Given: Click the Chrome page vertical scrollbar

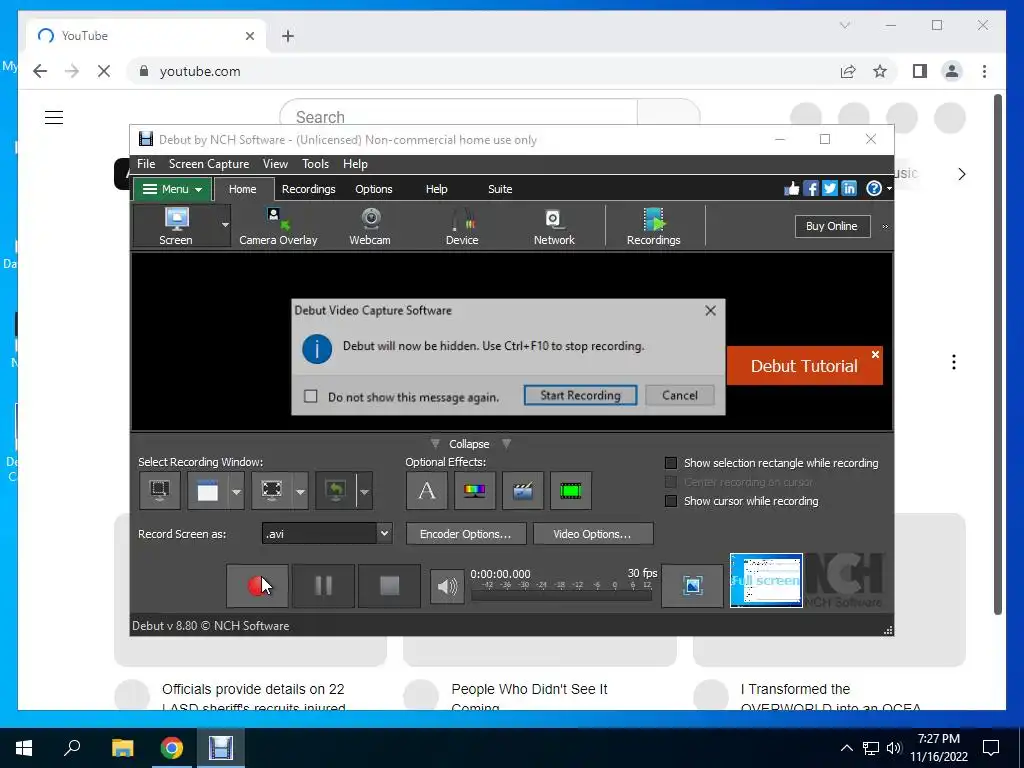Looking at the screenshot, I should [997, 355].
